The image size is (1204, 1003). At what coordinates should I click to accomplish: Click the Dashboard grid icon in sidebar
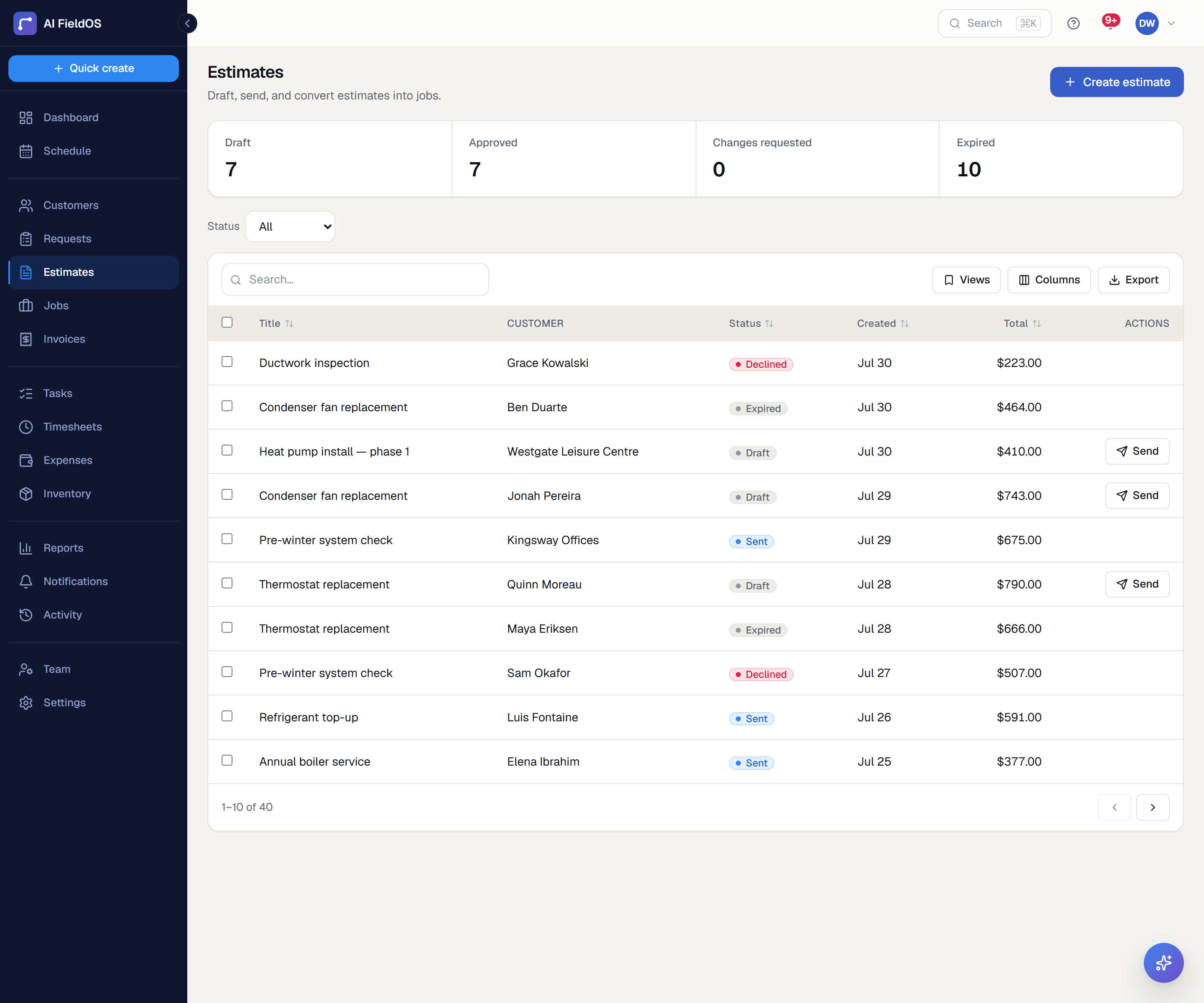(x=26, y=117)
